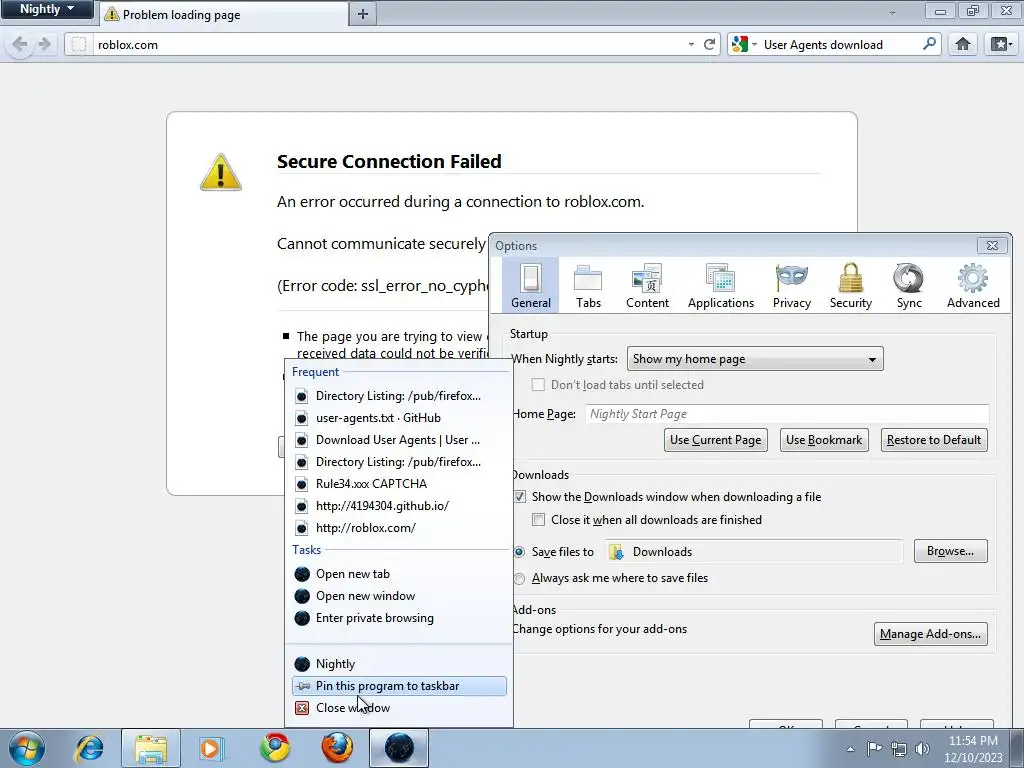Select Save files to radio button
This screenshot has width=1024, height=768.
click(519, 552)
